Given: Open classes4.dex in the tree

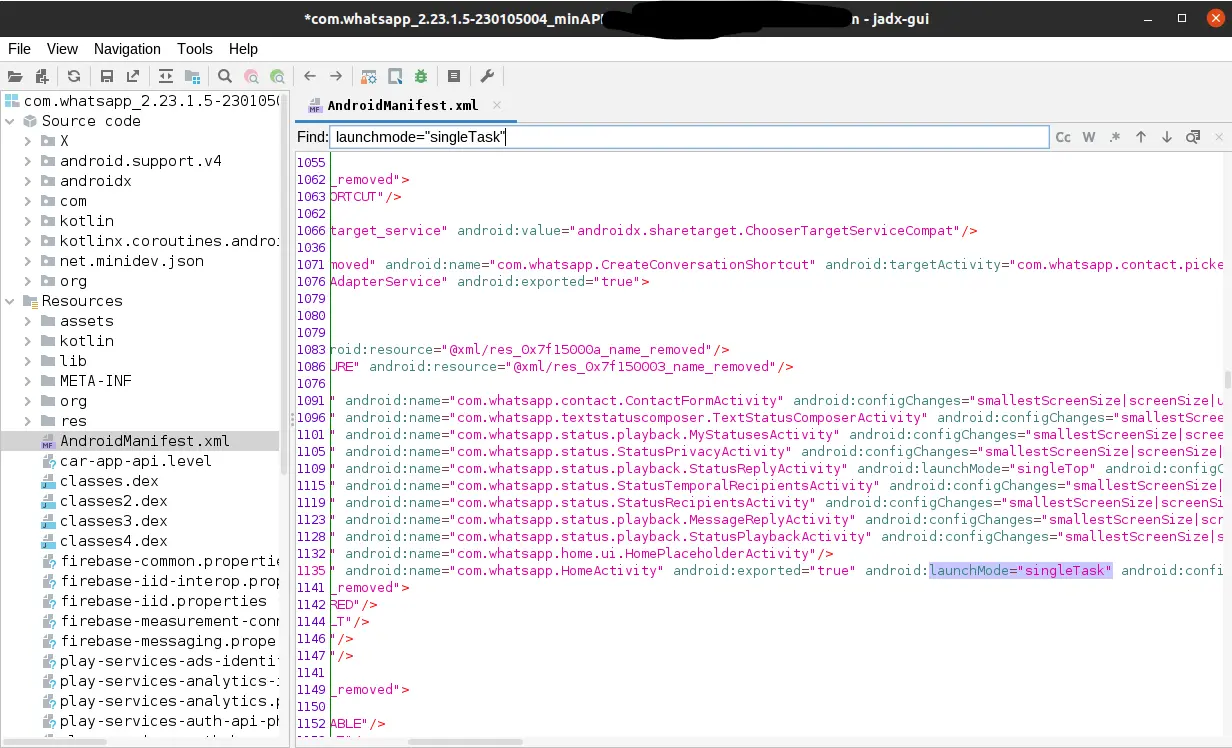Looking at the screenshot, I should pos(113,541).
